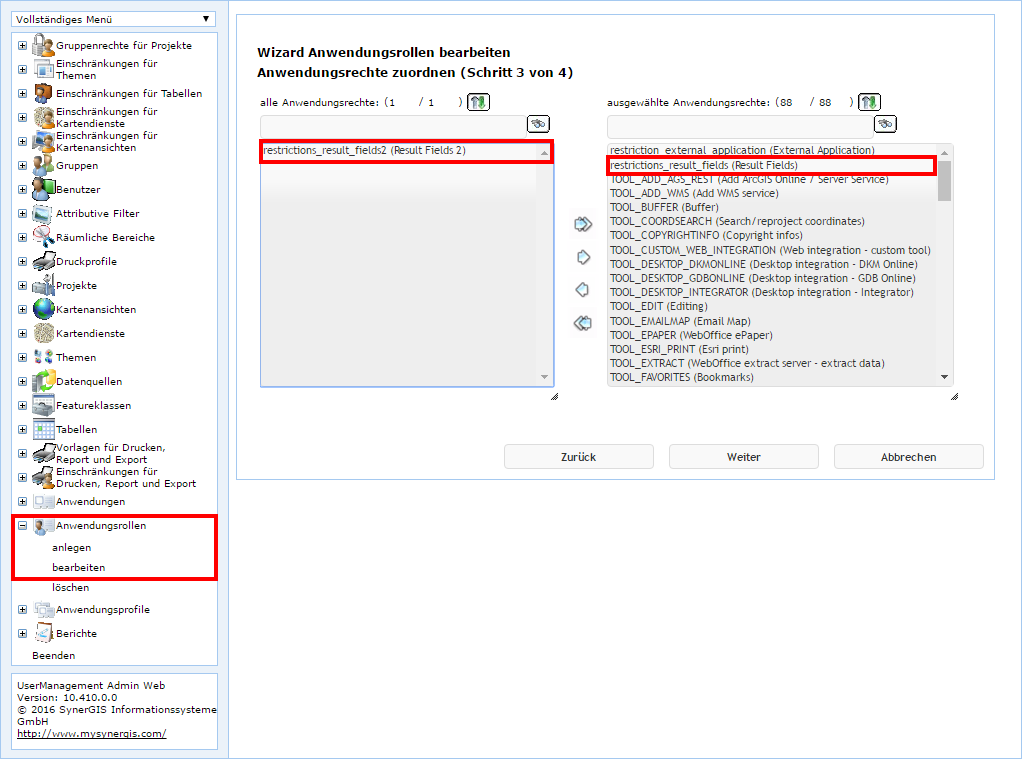Move all rights right with double-arrow button
The width and height of the screenshot is (1022, 759).
[x=583, y=224]
